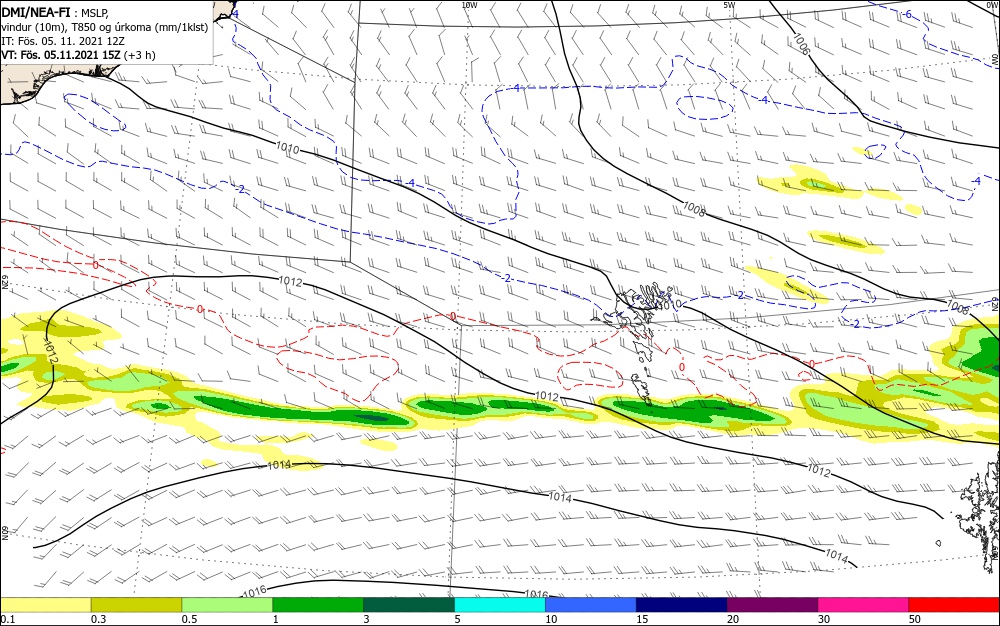Click the "1008" isobar label

coord(694,208)
